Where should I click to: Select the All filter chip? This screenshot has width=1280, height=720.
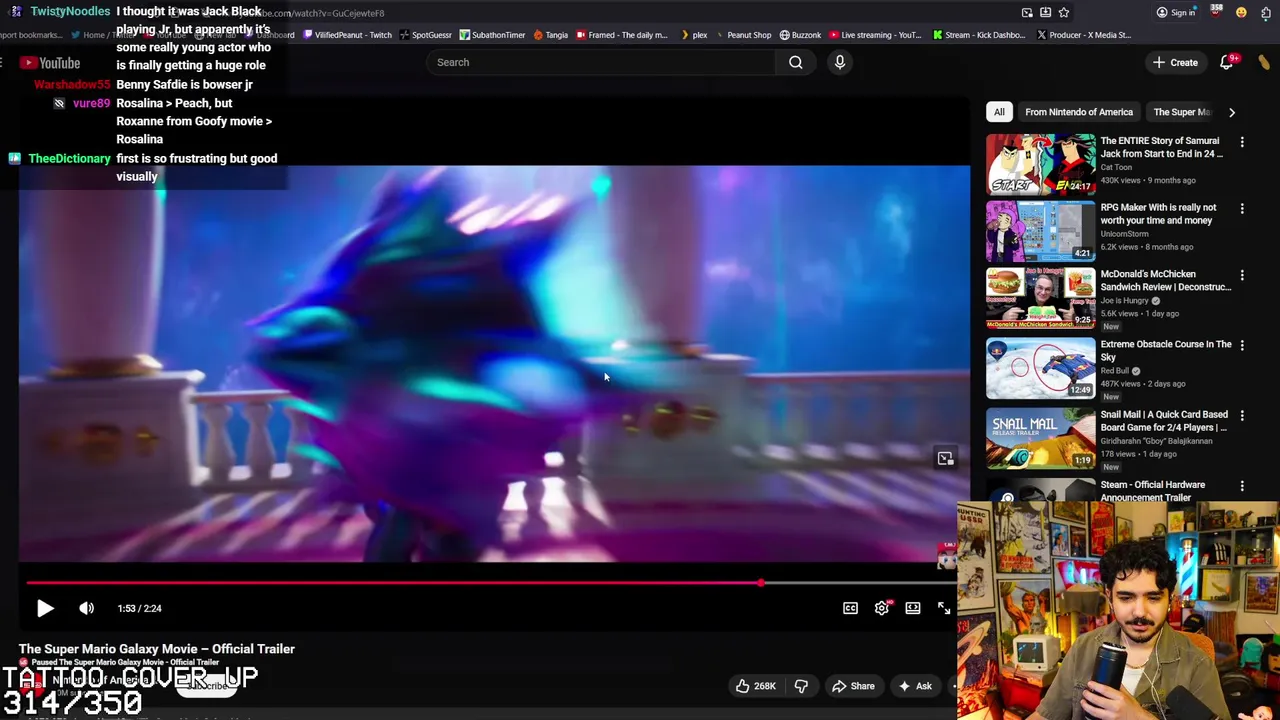click(999, 112)
